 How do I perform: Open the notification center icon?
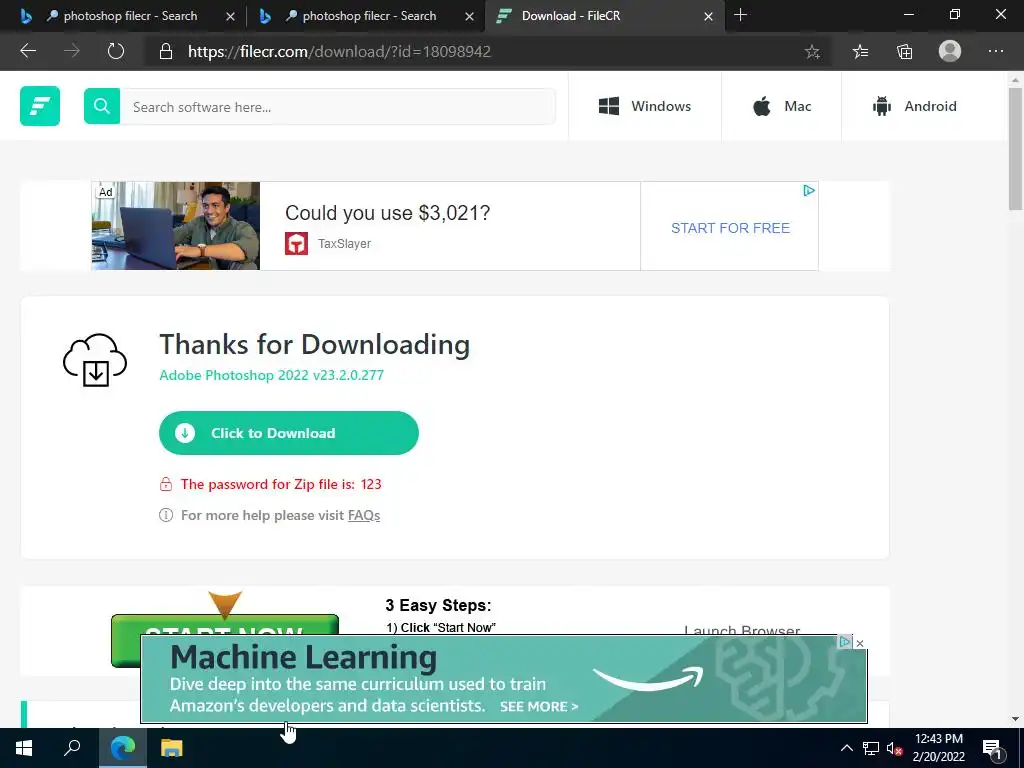point(992,748)
